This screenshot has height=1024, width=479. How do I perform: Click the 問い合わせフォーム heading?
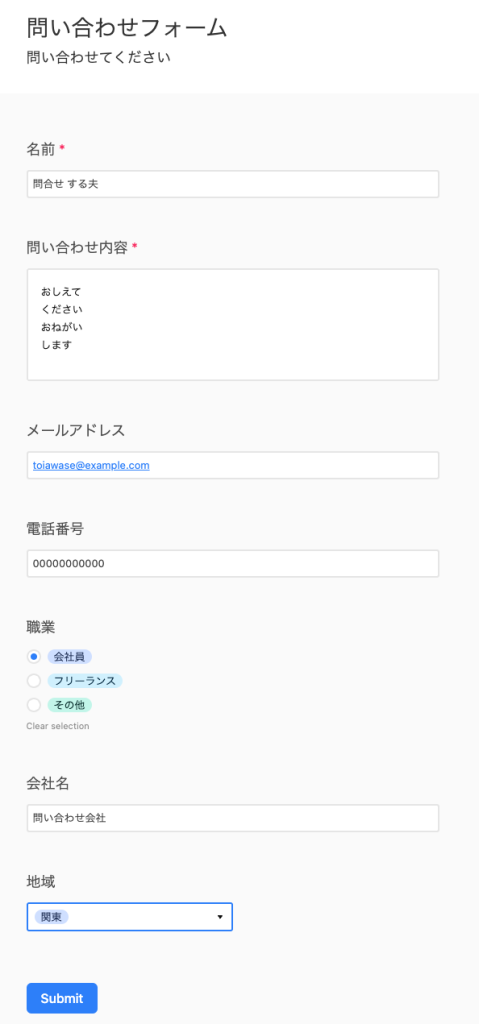(127, 28)
